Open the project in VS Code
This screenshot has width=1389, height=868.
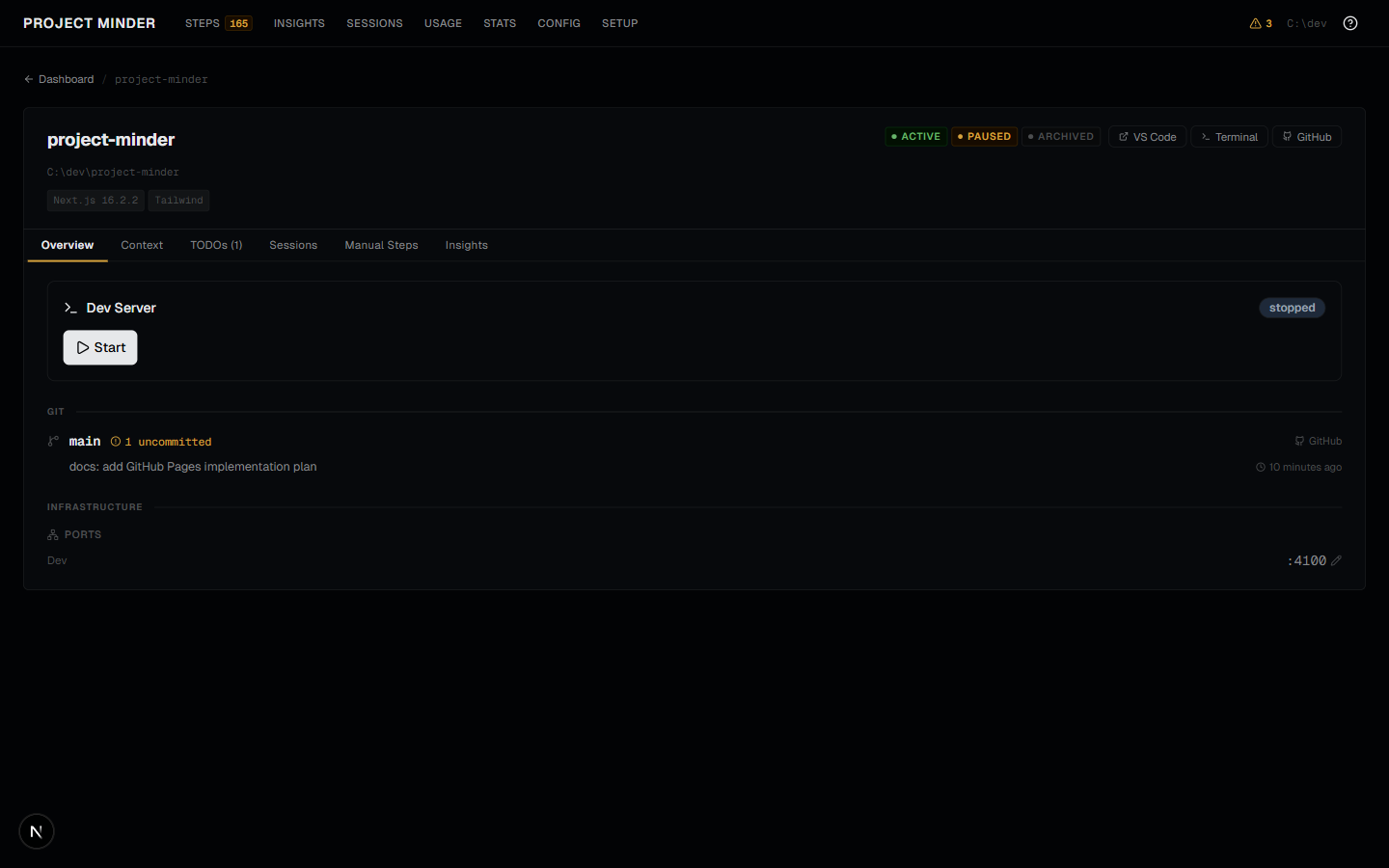click(x=1147, y=136)
